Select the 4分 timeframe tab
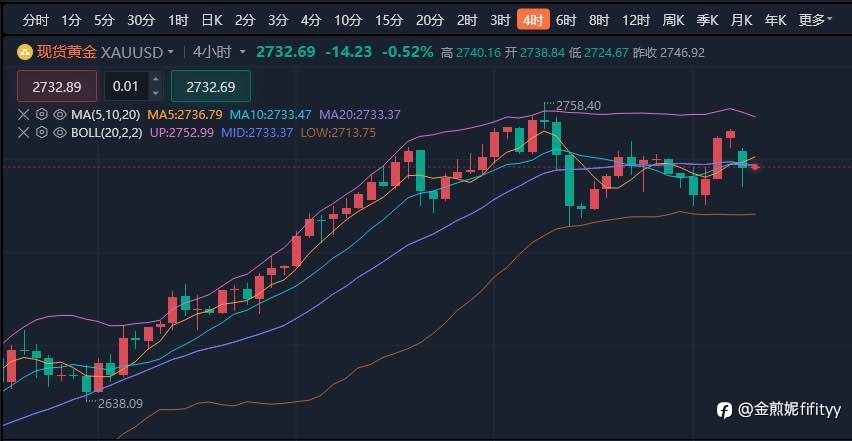This screenshot has width=852, height=441. (x=310, y=21)
